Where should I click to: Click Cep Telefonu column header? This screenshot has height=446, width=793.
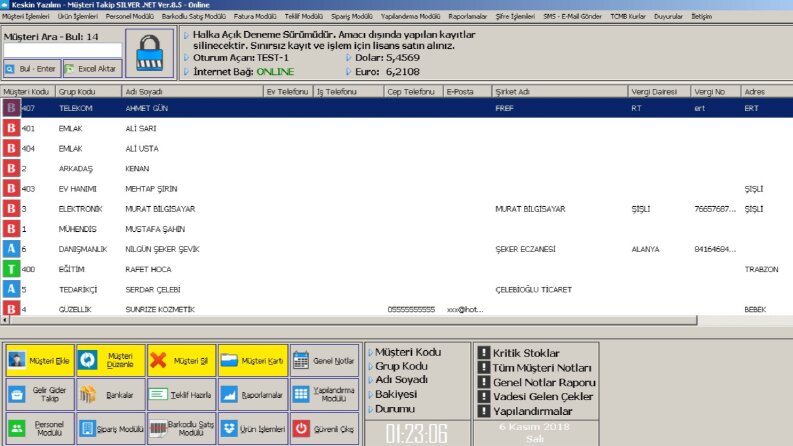413,92
